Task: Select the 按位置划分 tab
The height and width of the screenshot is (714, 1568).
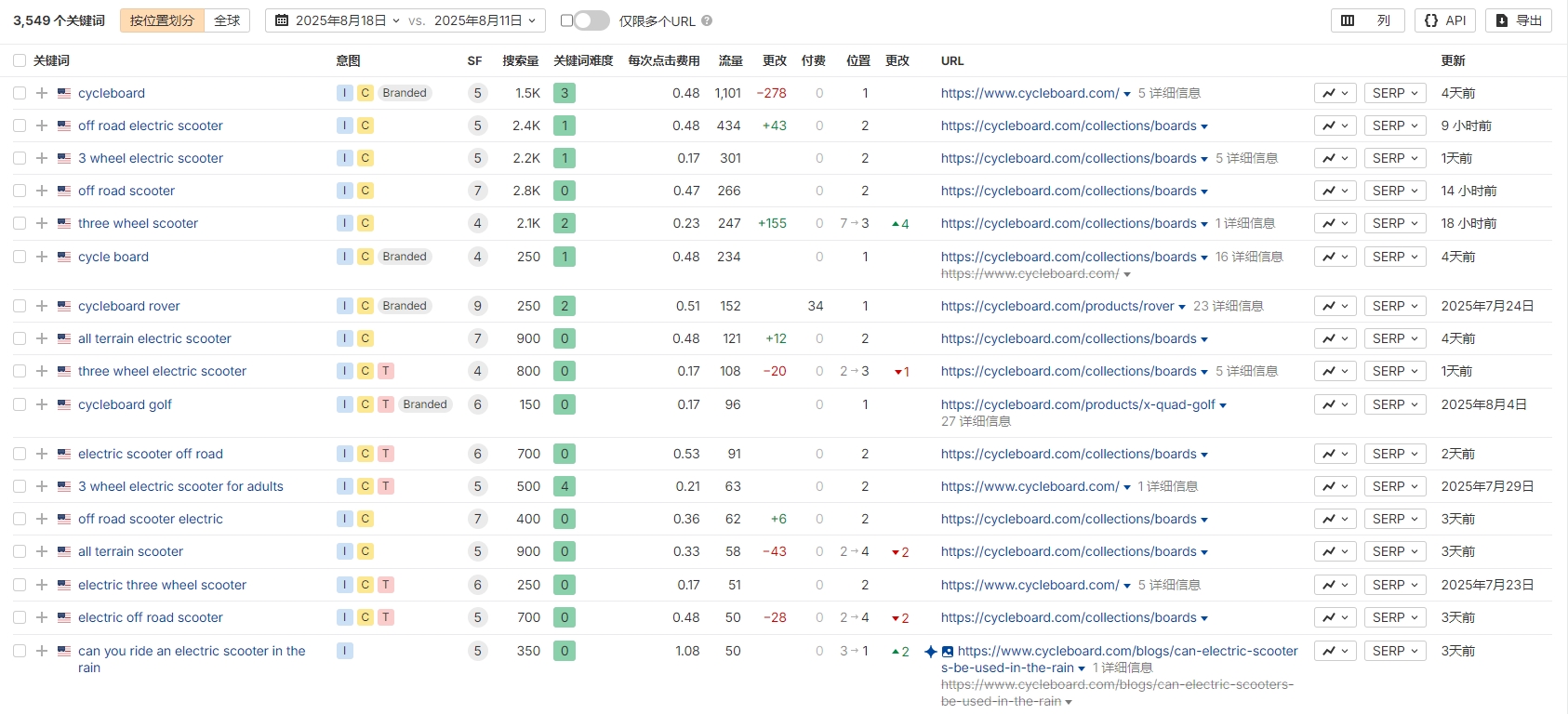Action: tap(162, 20)
